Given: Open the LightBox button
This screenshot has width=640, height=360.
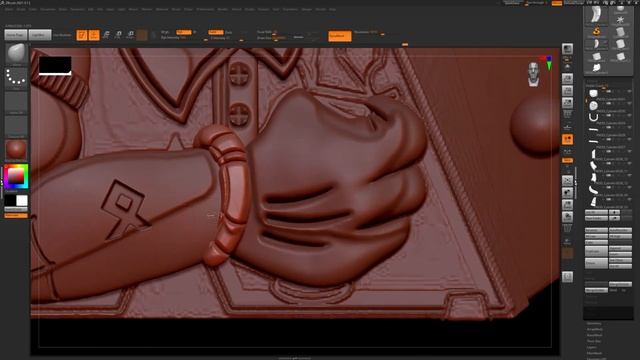Looking at the screenshot, I should 40,35.
